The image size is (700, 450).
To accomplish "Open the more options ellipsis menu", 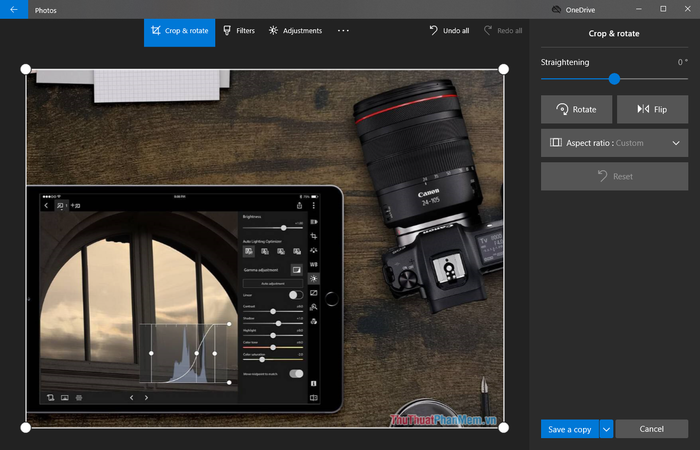I will coord(343,30).
